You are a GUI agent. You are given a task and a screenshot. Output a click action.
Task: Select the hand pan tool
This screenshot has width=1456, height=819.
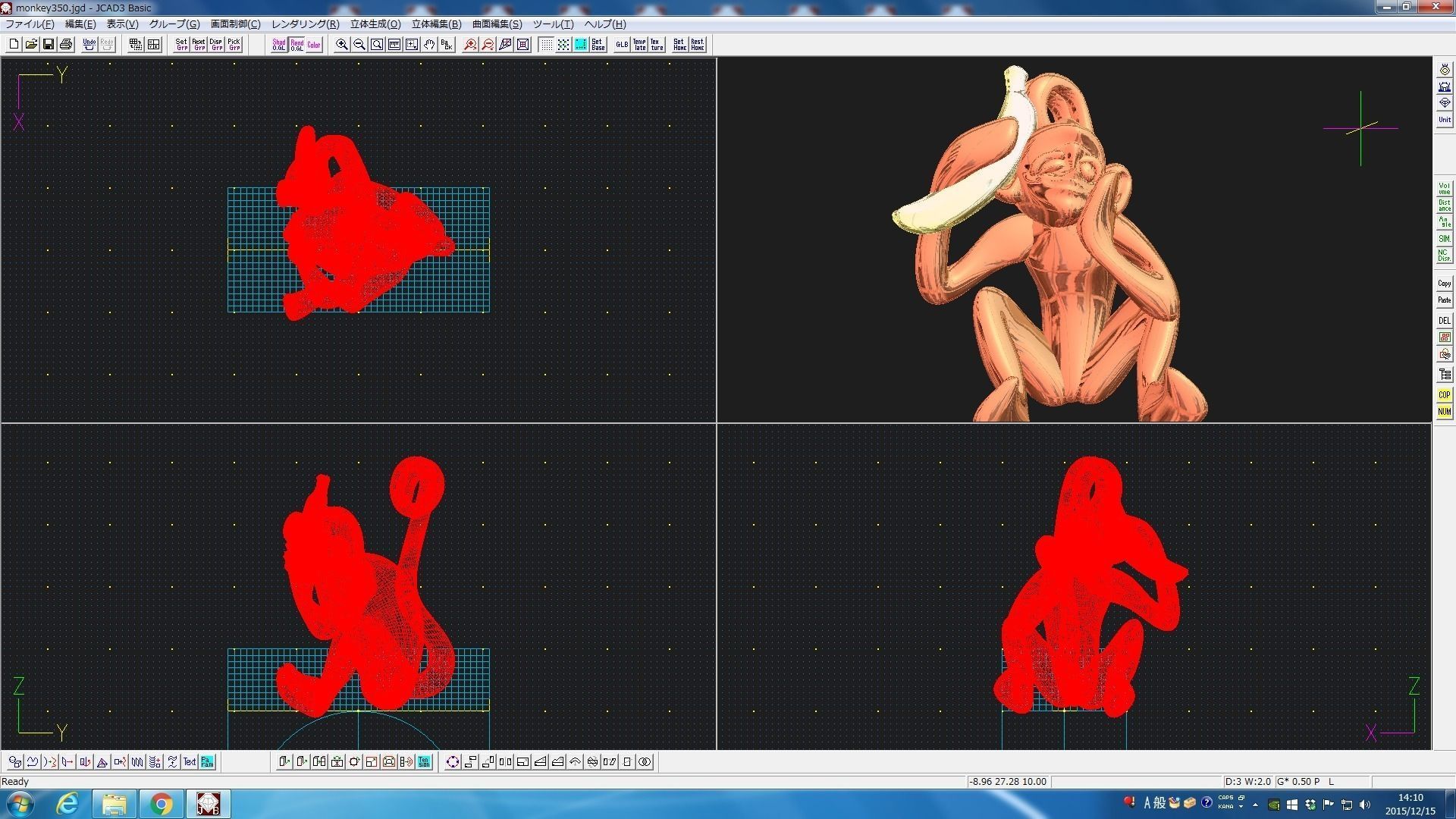[x=429, y=45]
